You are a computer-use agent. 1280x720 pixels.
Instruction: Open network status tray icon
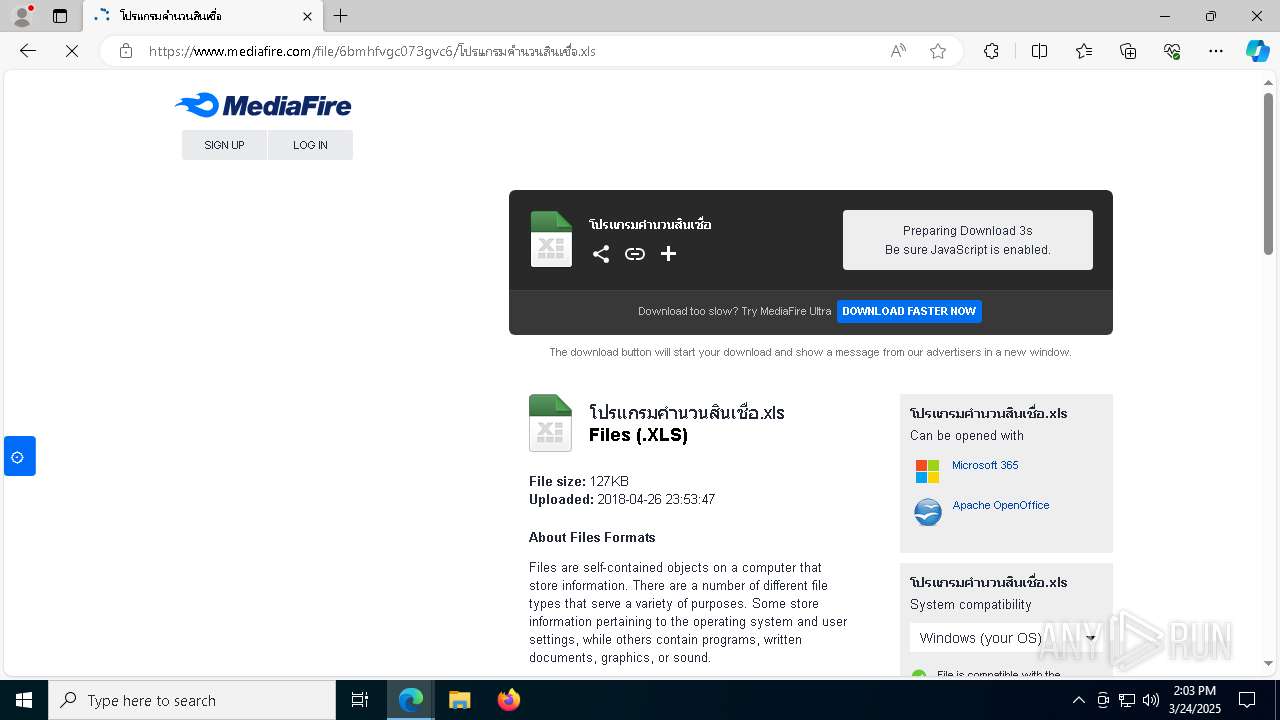point(1127,700)
